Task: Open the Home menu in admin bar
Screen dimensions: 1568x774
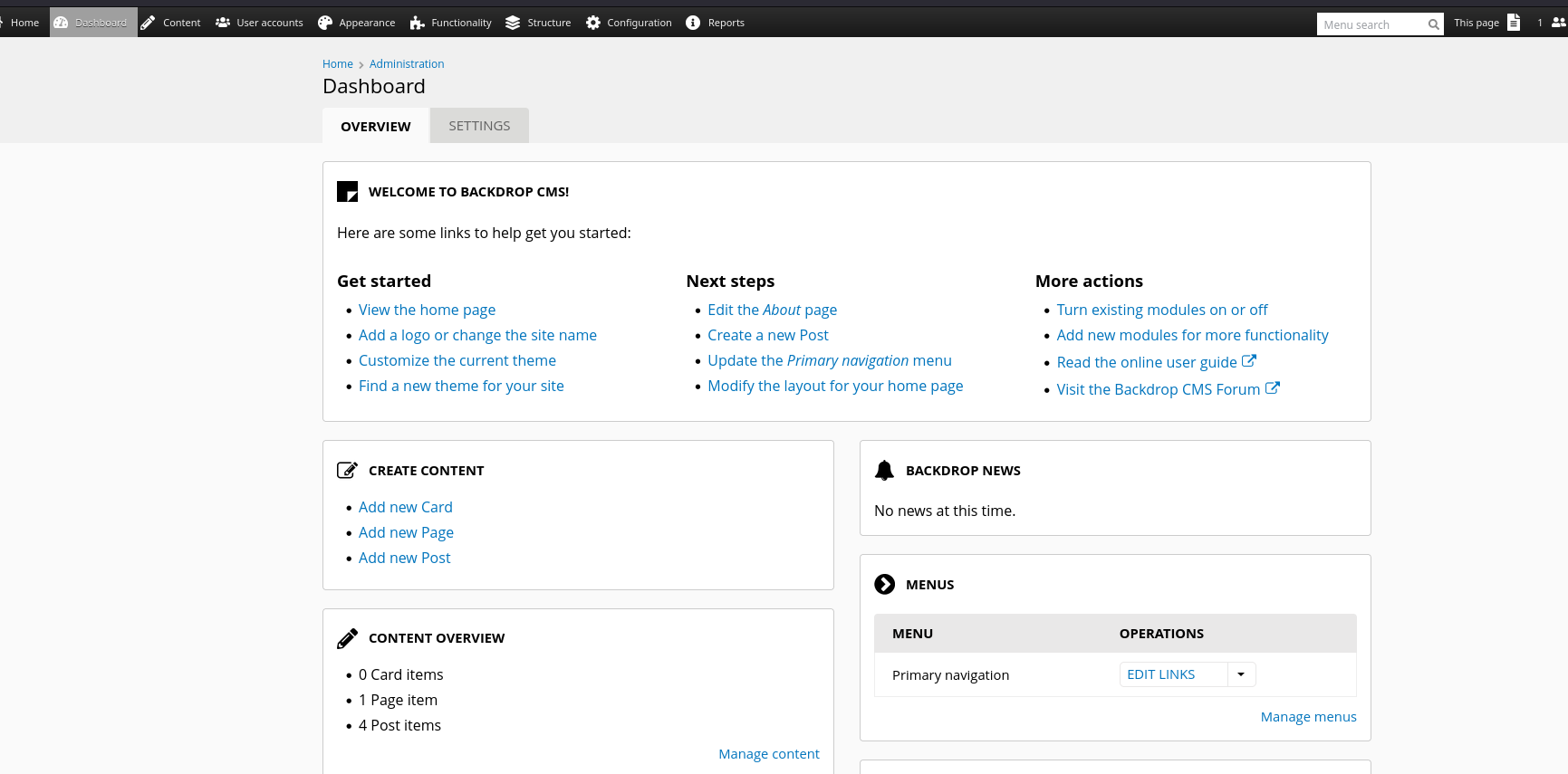Action: tap(24, 23)
